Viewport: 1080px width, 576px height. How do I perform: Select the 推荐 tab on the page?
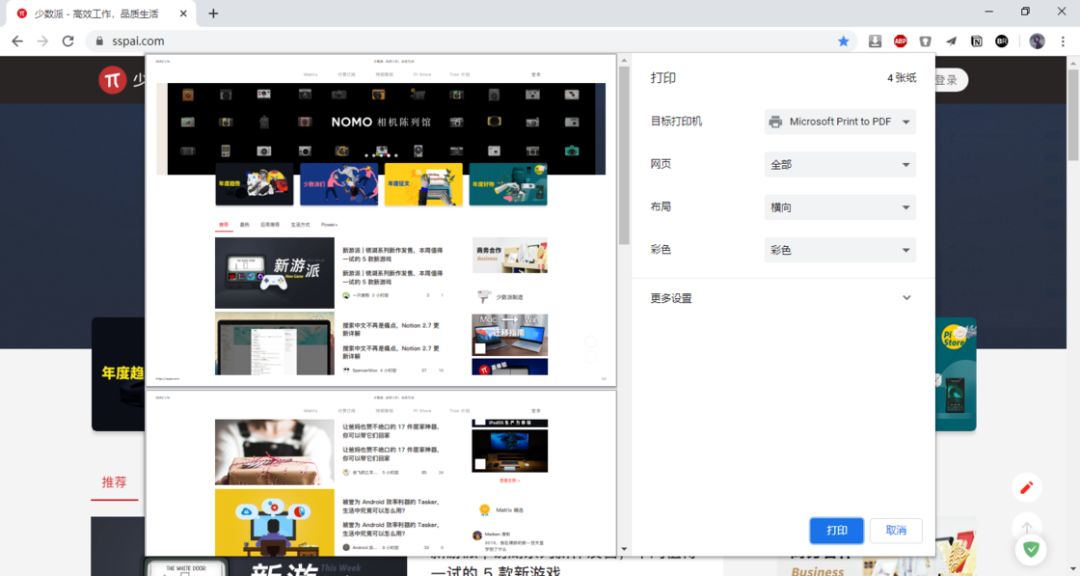[114, 482]
